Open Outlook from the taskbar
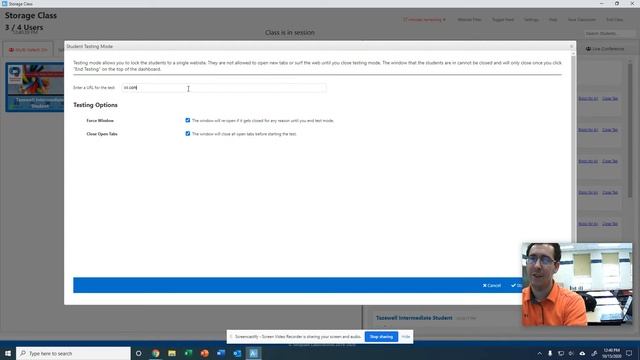This screenshot has width=640, height=360. coord(237,353)
